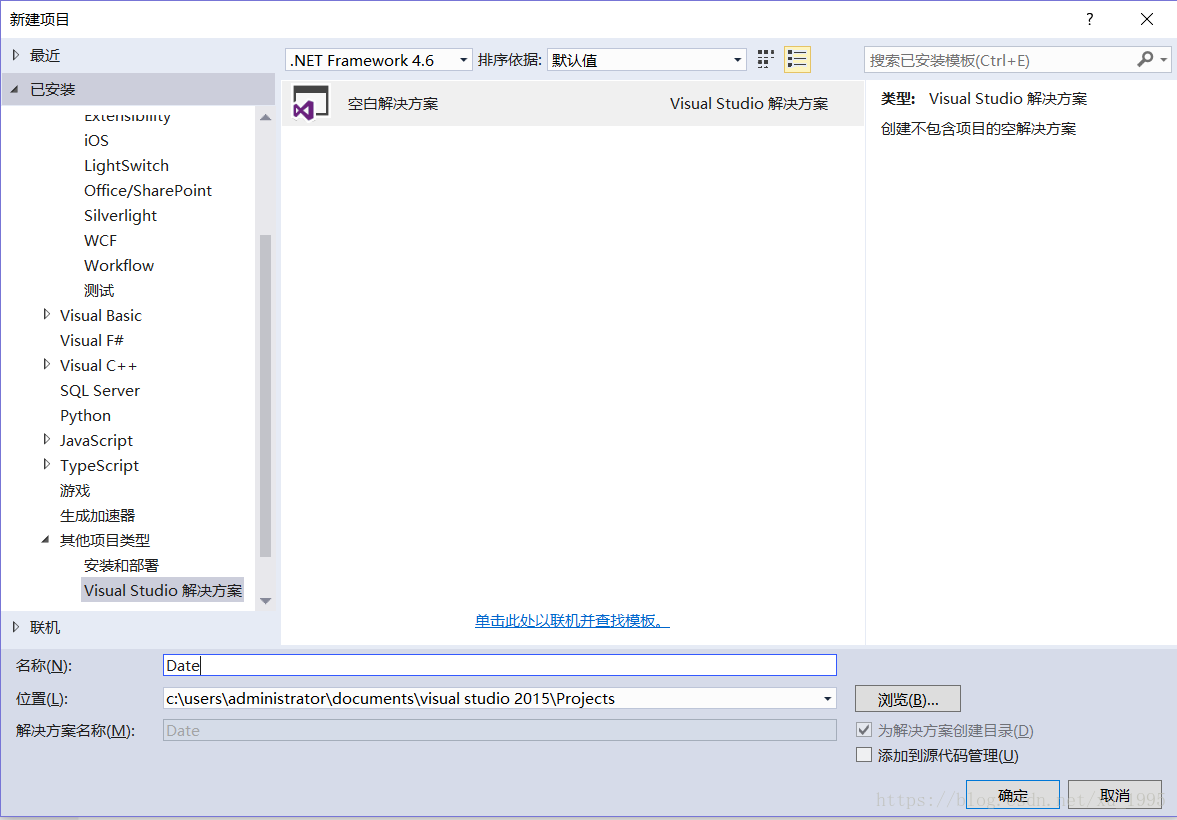Enable 添加到源代码管理 checkbox
Image resolution: width=1177 pixels, height=820 pixels.
(x=864, y=755)
